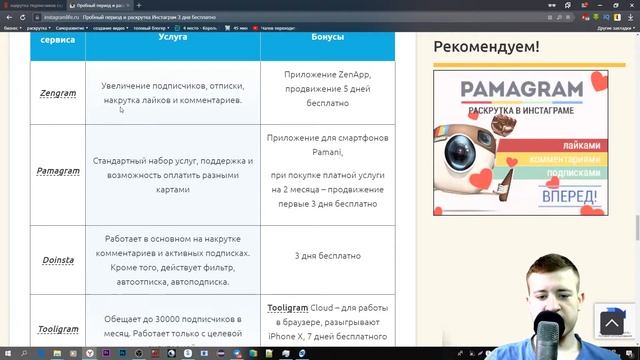Open the 'бизнес' bookmarks folder

pos(13,28)
